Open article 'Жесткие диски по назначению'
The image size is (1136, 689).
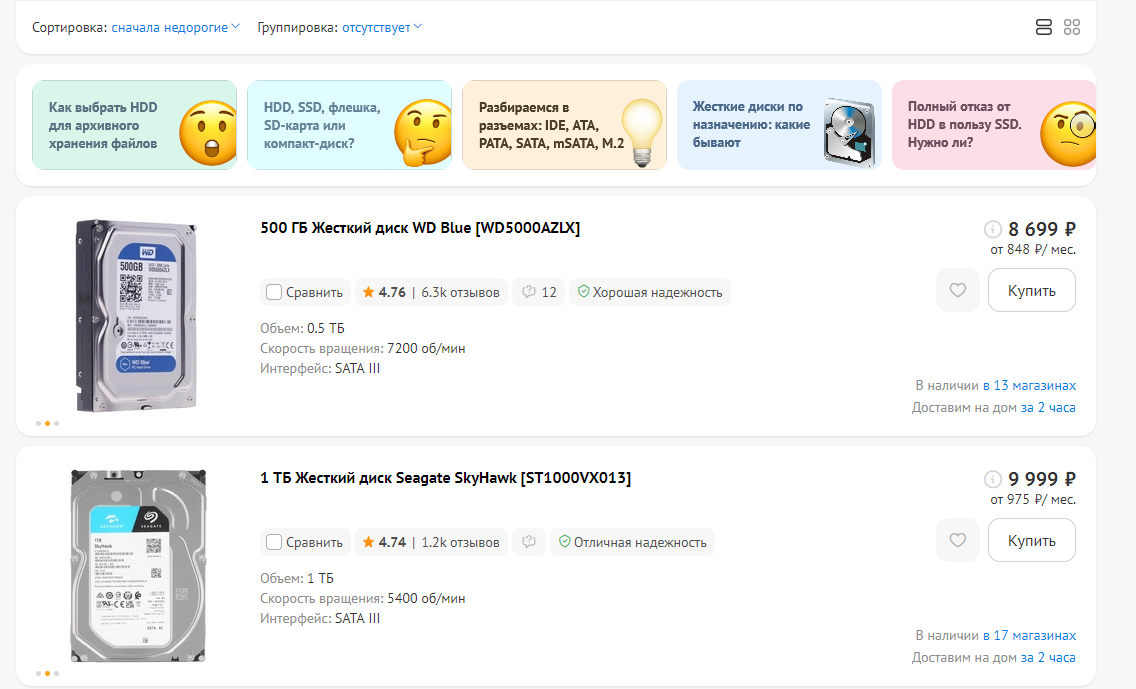click(780, 125)
